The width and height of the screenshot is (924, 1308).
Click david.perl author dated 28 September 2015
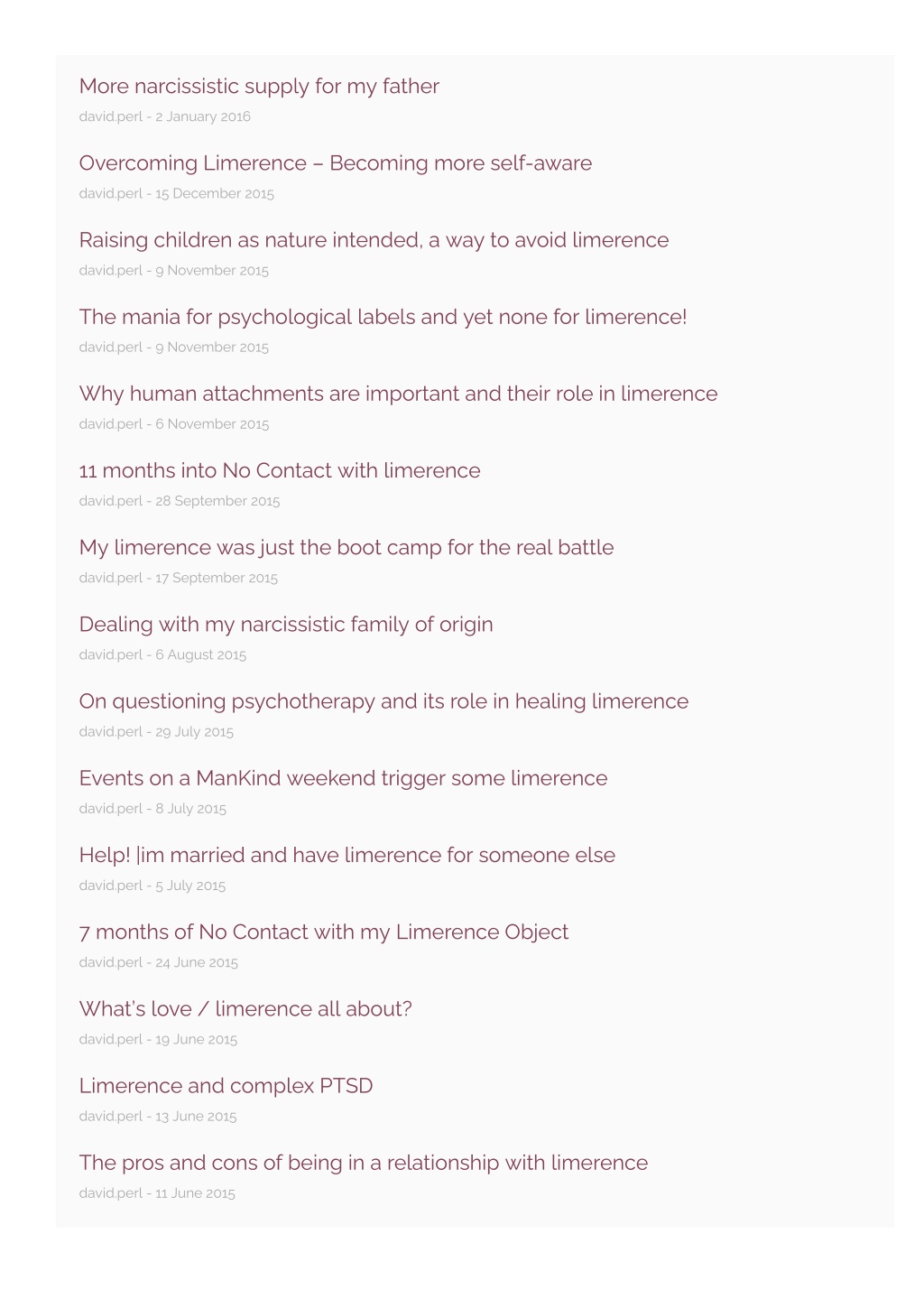coord(111,501)
